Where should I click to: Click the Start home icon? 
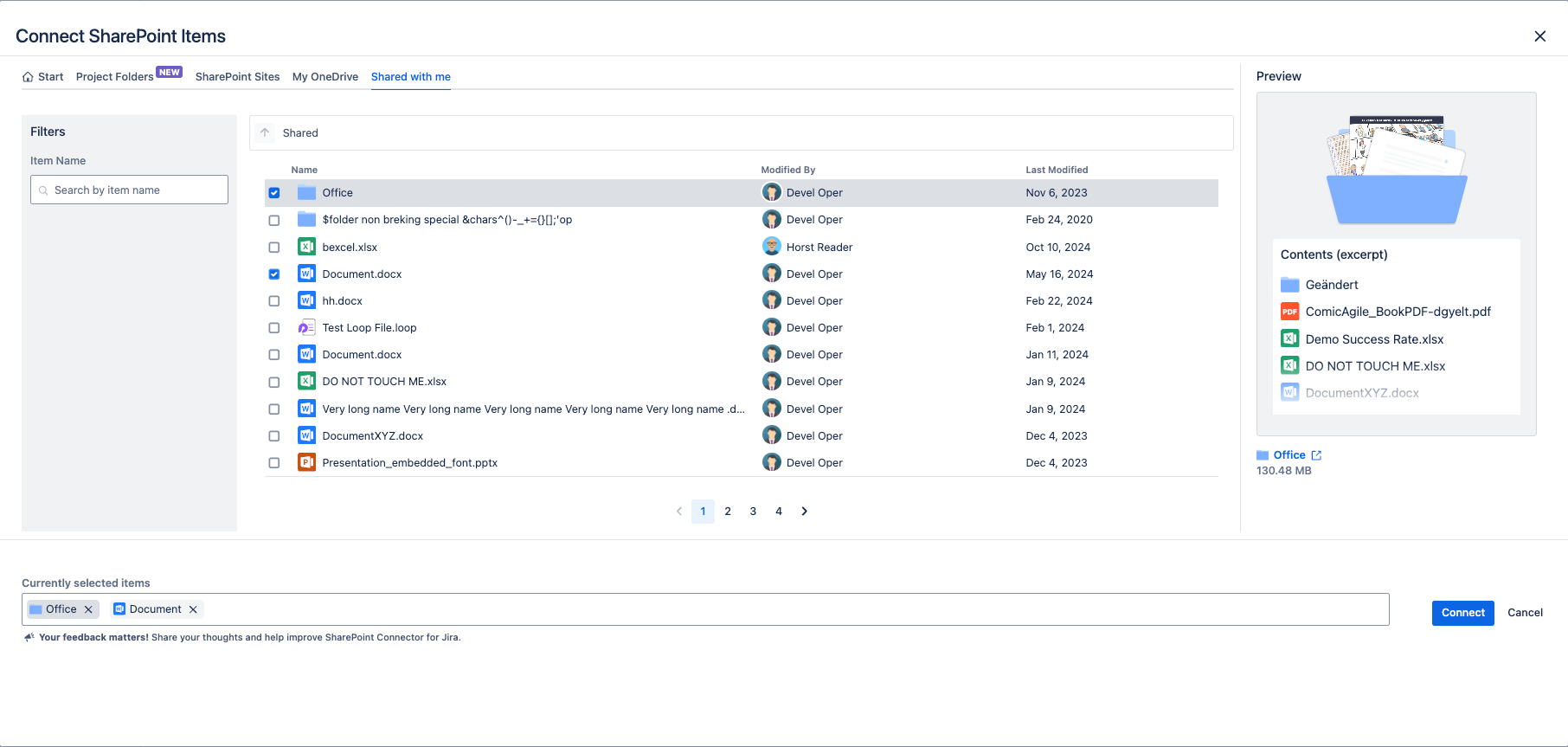pyautogui.click(x=28, y=77)
